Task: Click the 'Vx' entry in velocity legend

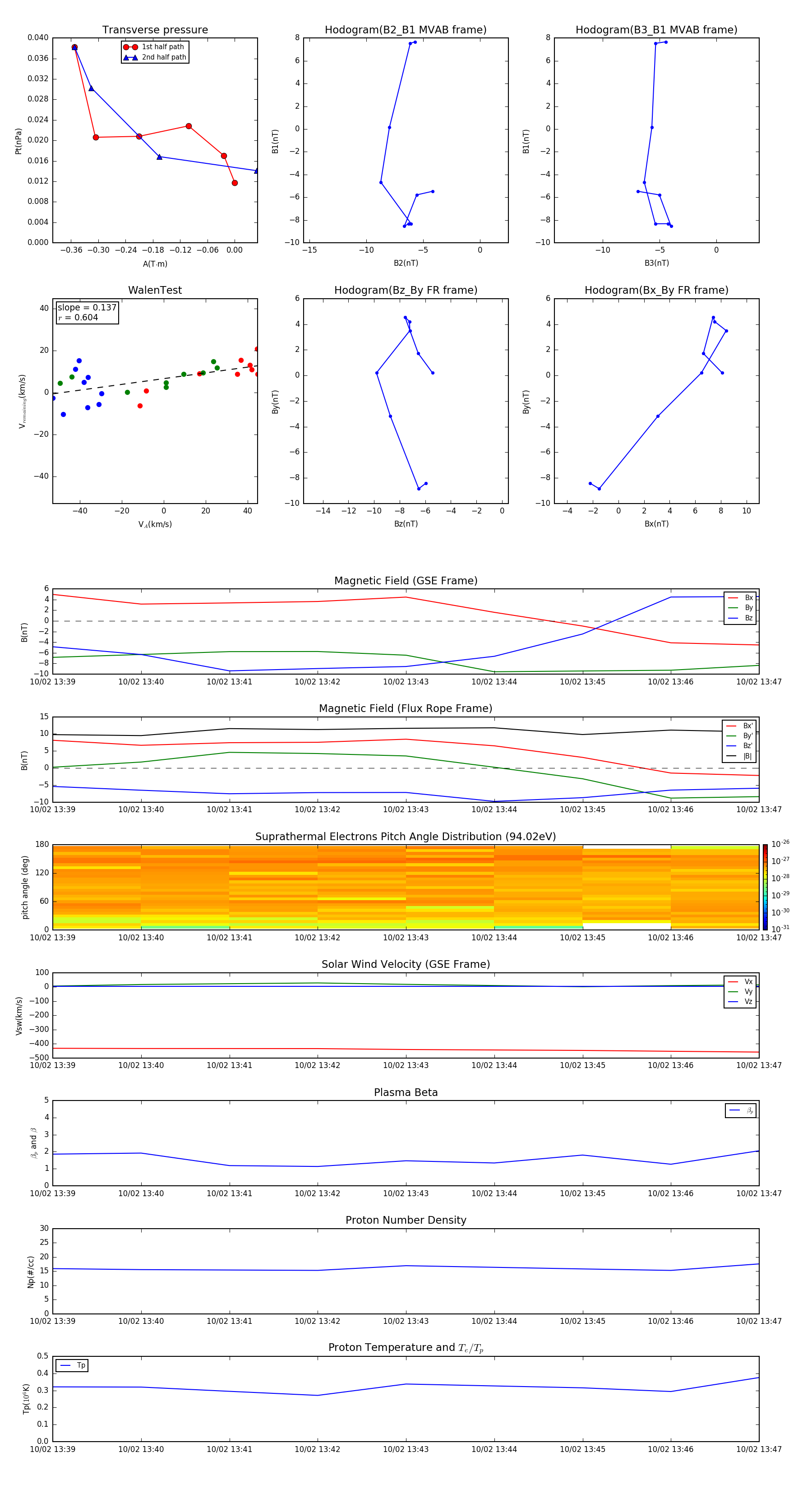Action: point(740,982)
